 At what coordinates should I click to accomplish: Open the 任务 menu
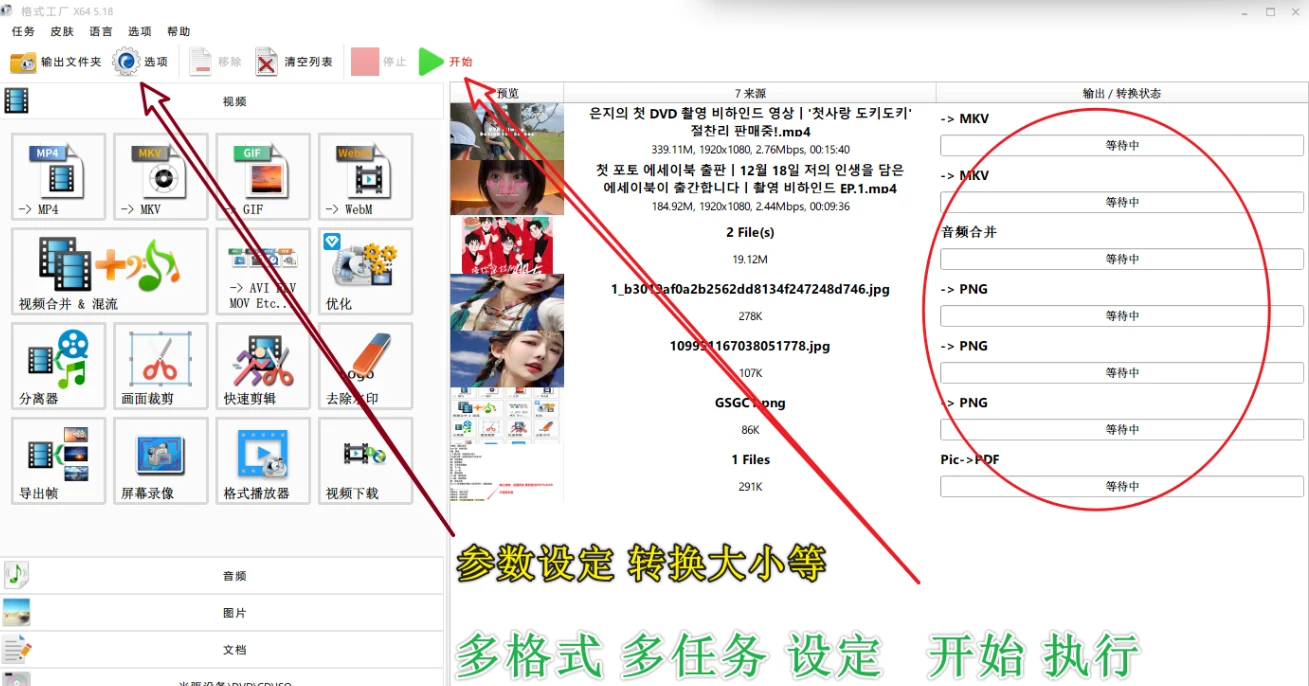click(23, 32)
